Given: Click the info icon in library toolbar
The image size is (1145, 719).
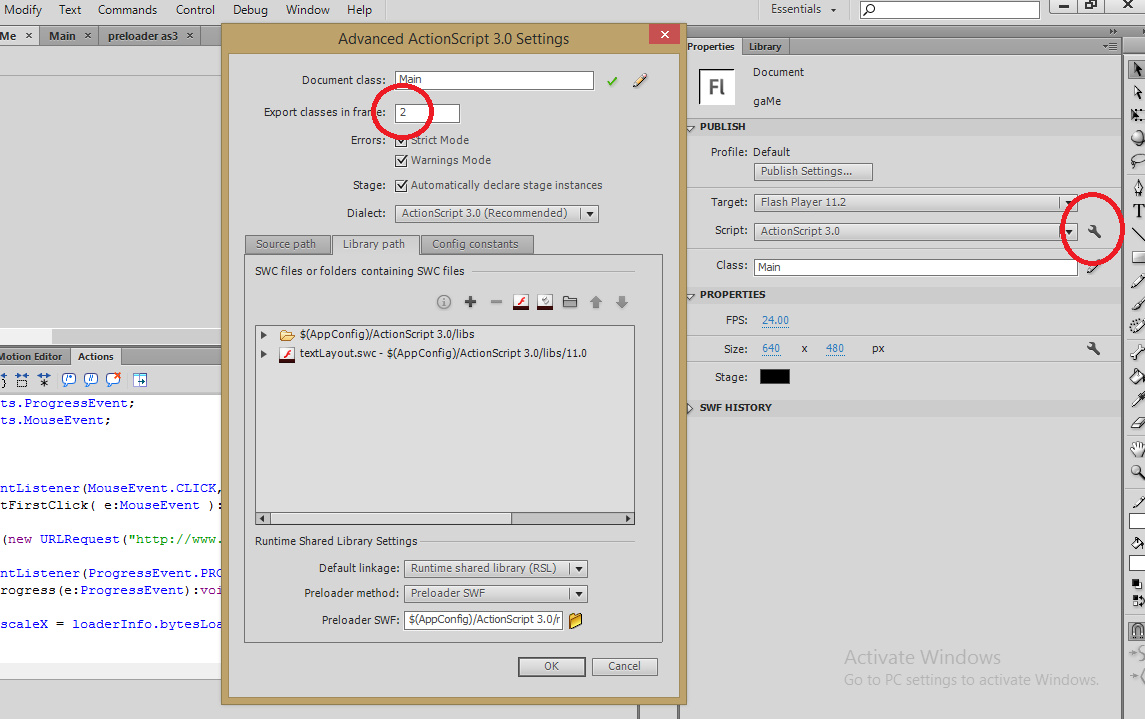Looking at the screenshot, I should [444, 302].
